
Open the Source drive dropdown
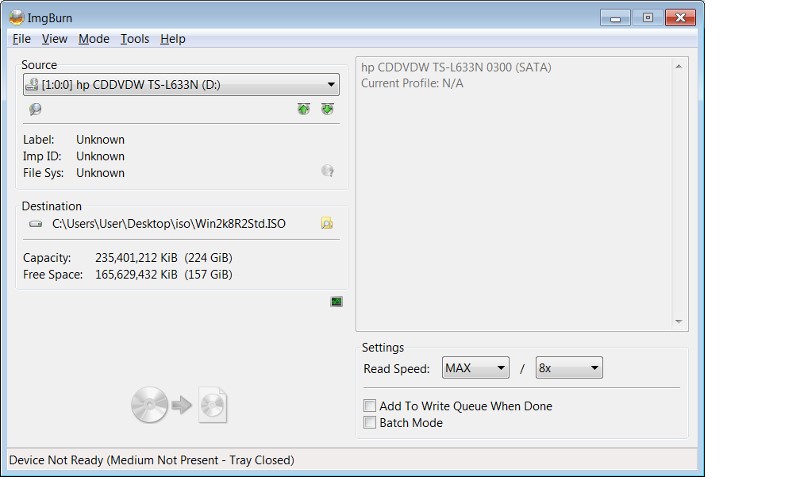[181, 85]
